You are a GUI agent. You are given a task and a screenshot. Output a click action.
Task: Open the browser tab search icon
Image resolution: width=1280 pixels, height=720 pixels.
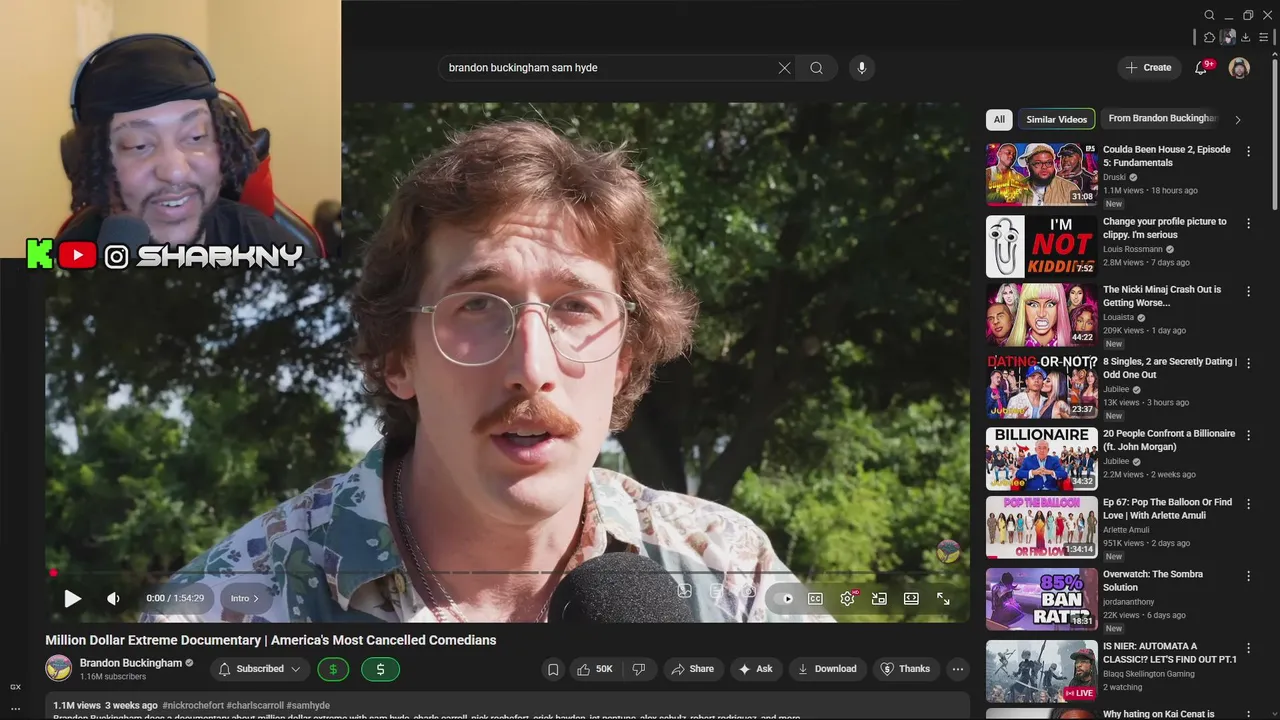[x=1209, y=15]
